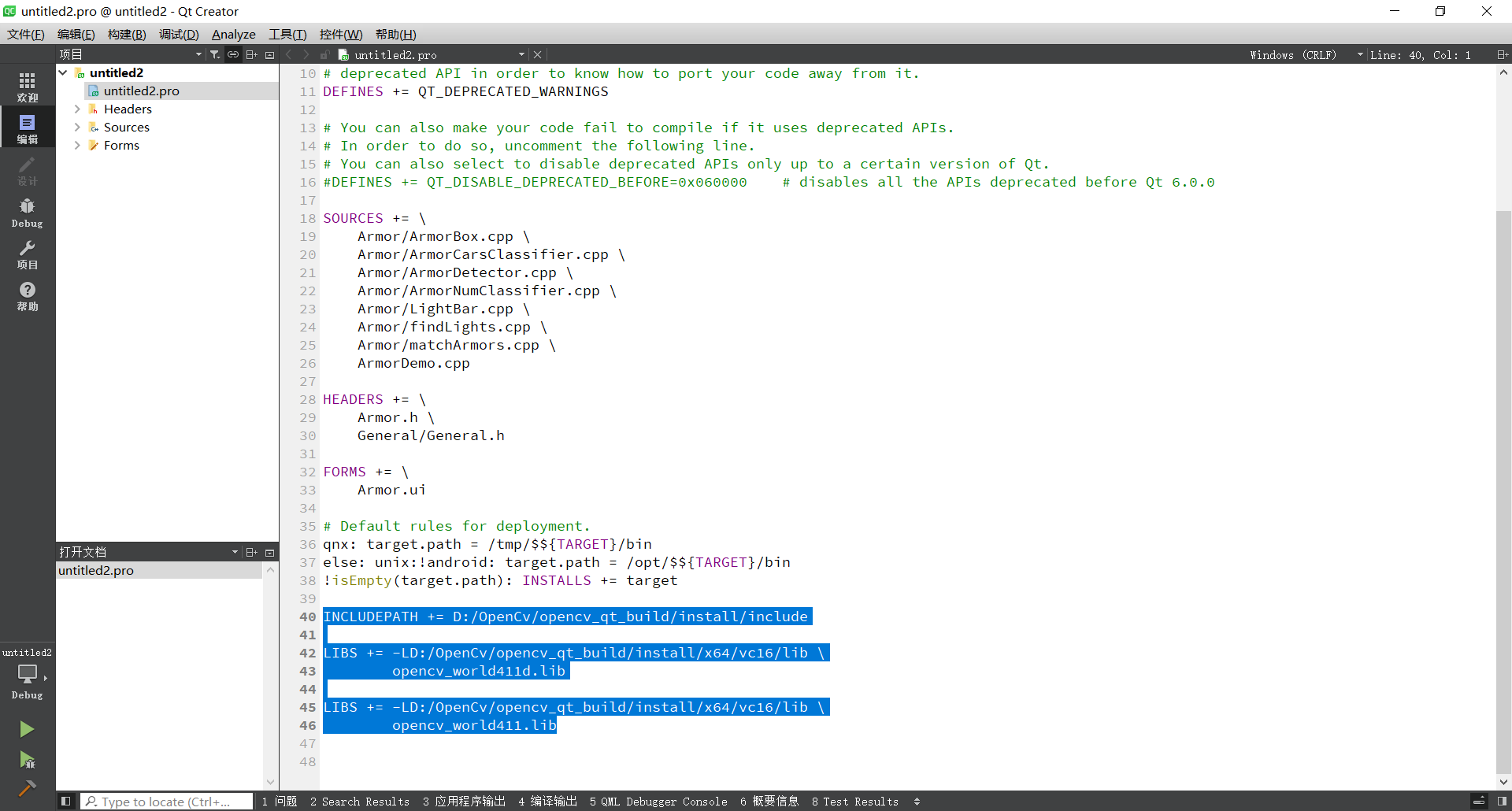1512x811 pixels.
Task: Toggle right sidebar visibility in status bar
Action: (1502, 802)
